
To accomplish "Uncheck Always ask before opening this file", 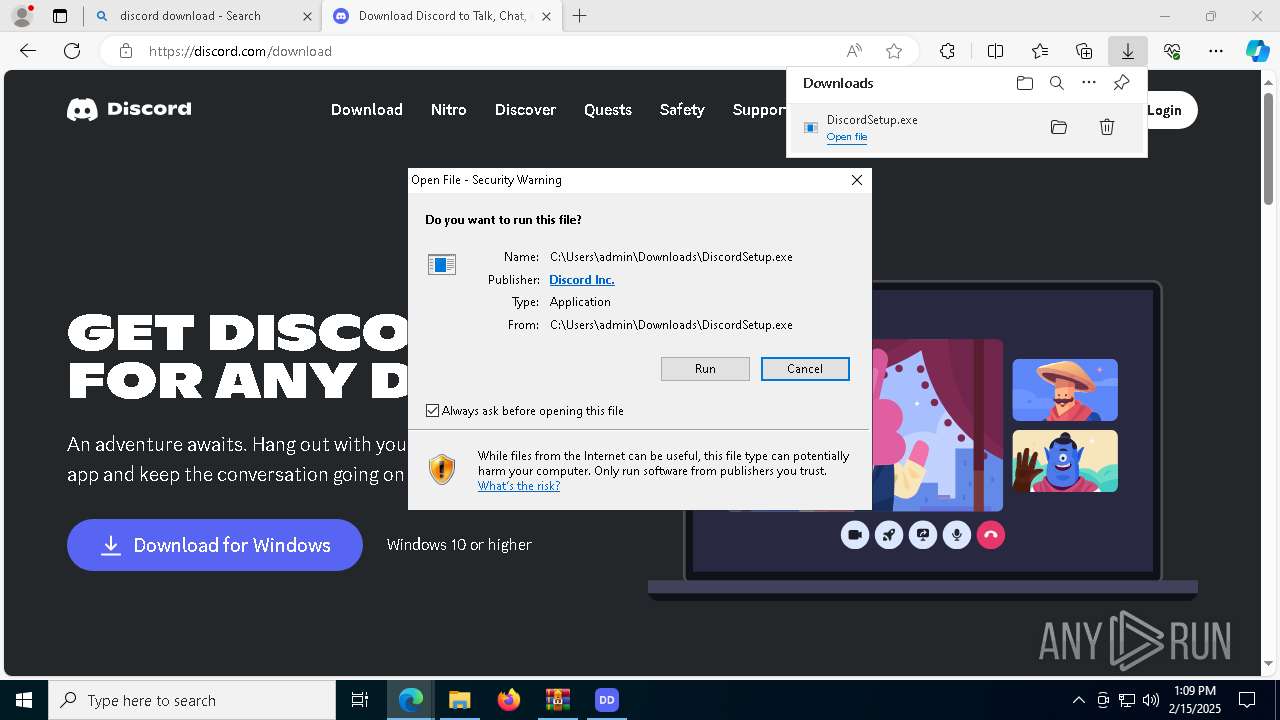I will click(433, 411).
